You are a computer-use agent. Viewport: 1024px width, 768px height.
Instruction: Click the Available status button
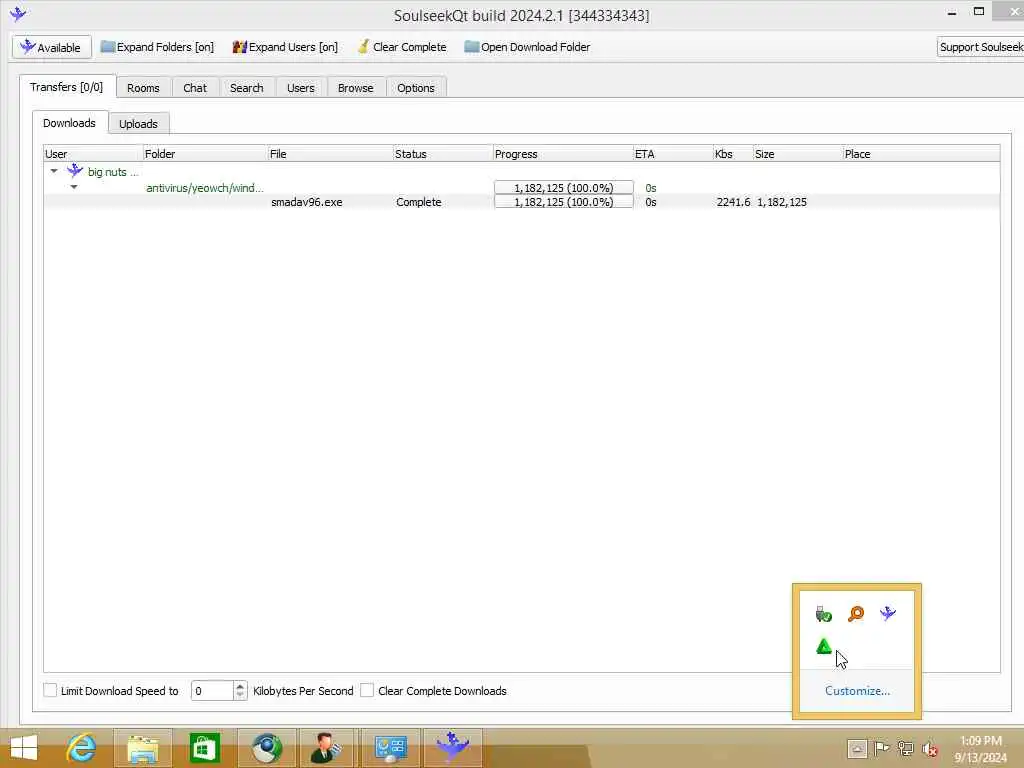click(x=52, y=47)
